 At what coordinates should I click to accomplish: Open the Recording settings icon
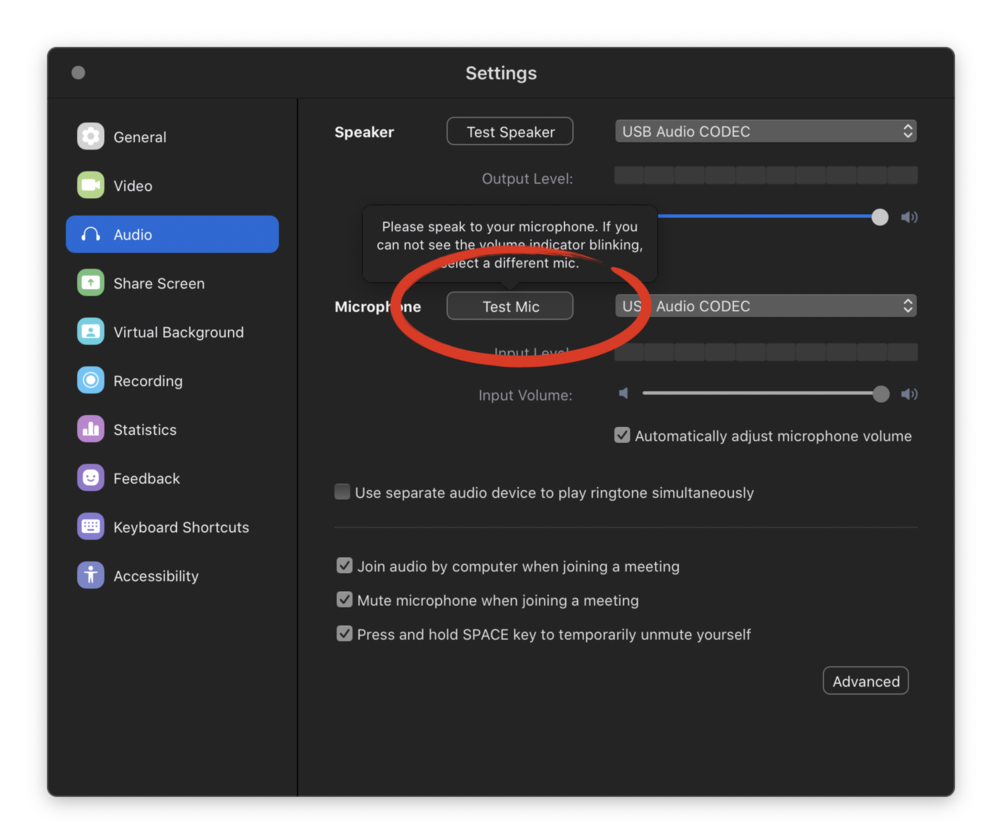(x=91, y=381)
